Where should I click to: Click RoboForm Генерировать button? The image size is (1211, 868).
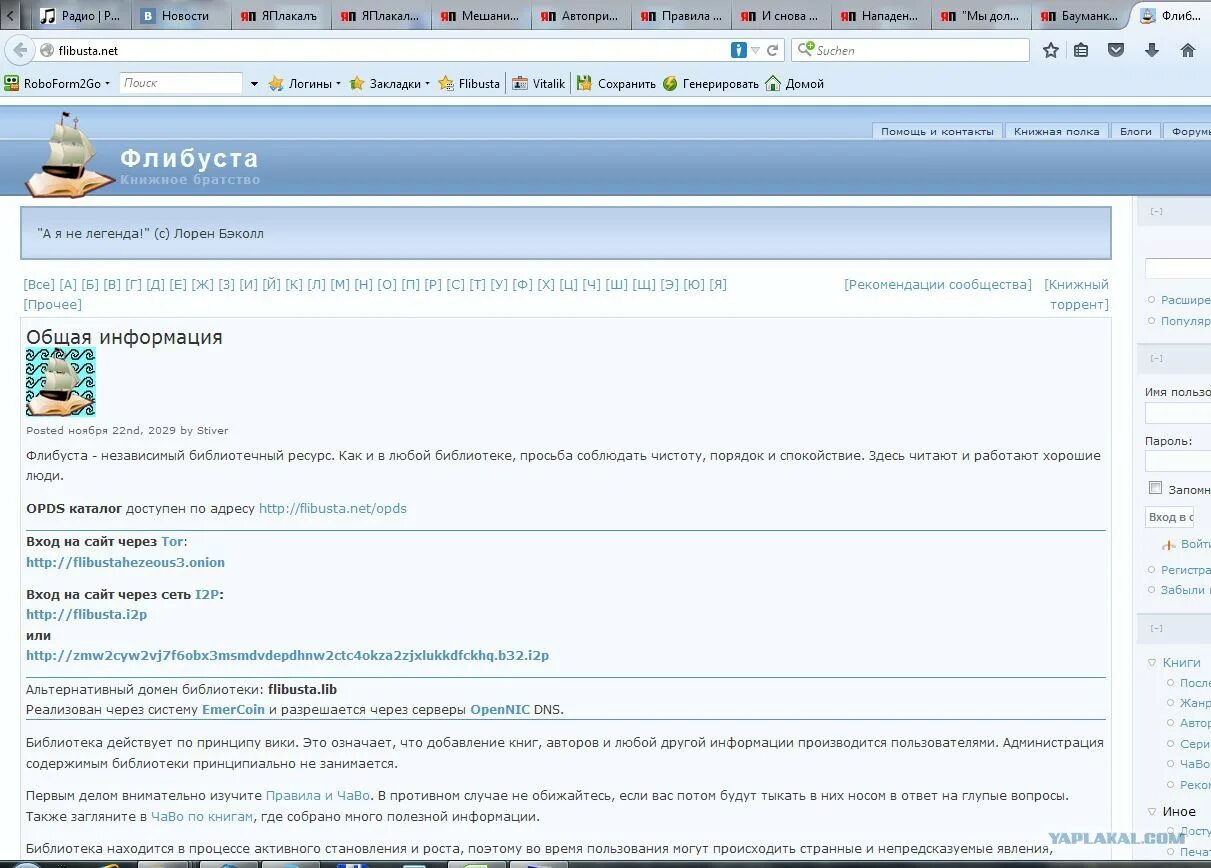(711, 83)
